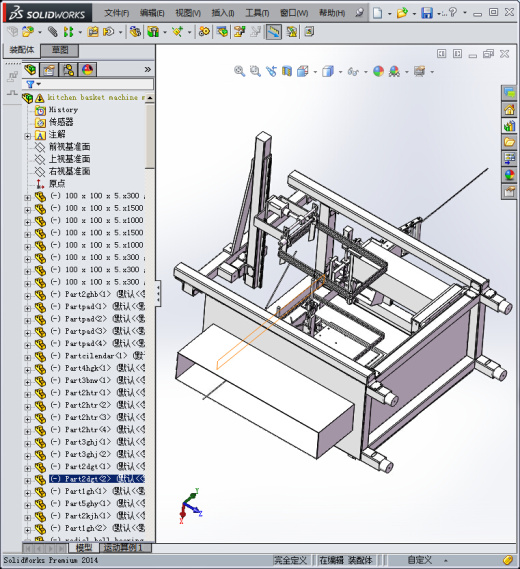This screenshot has width=520, height=569.
Task: Click the New document icon
Action: (378, 13)
